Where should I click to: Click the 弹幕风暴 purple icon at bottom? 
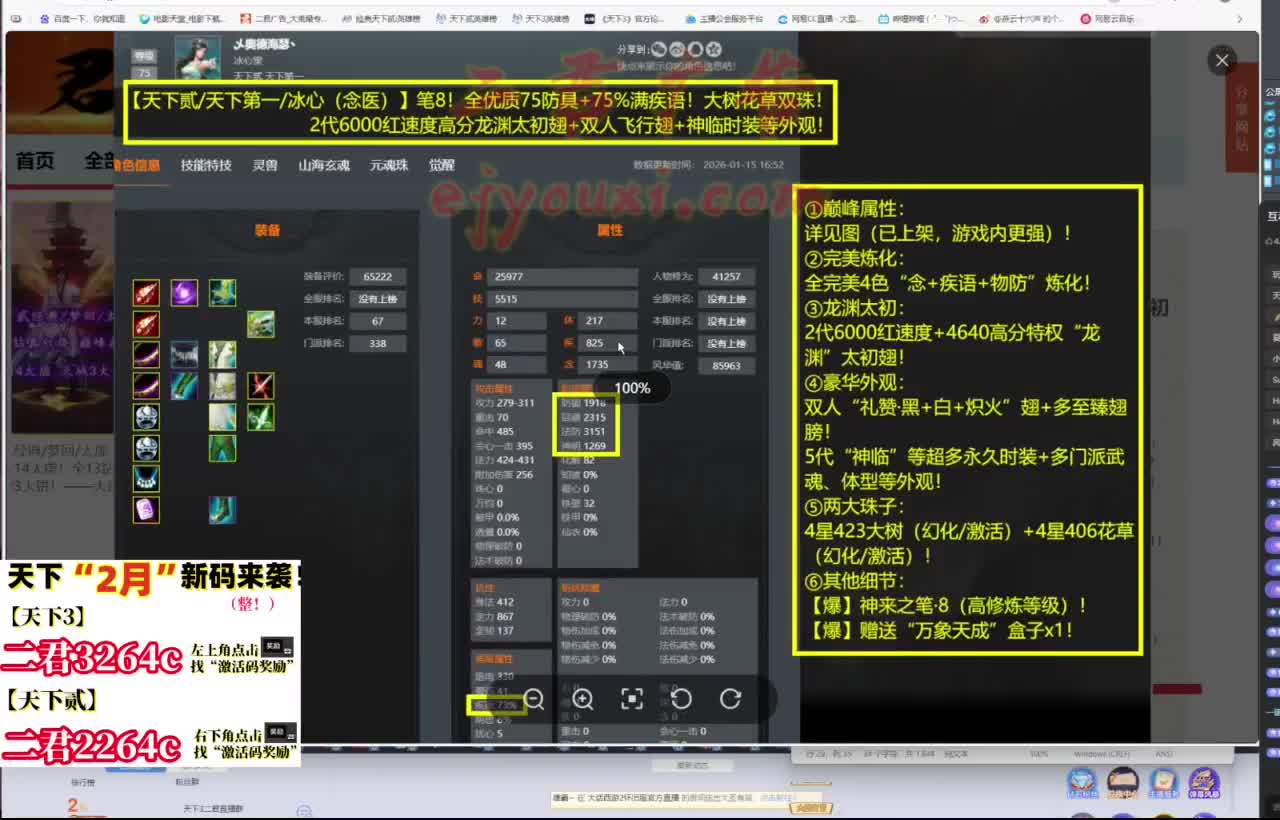coord(1204,784)
